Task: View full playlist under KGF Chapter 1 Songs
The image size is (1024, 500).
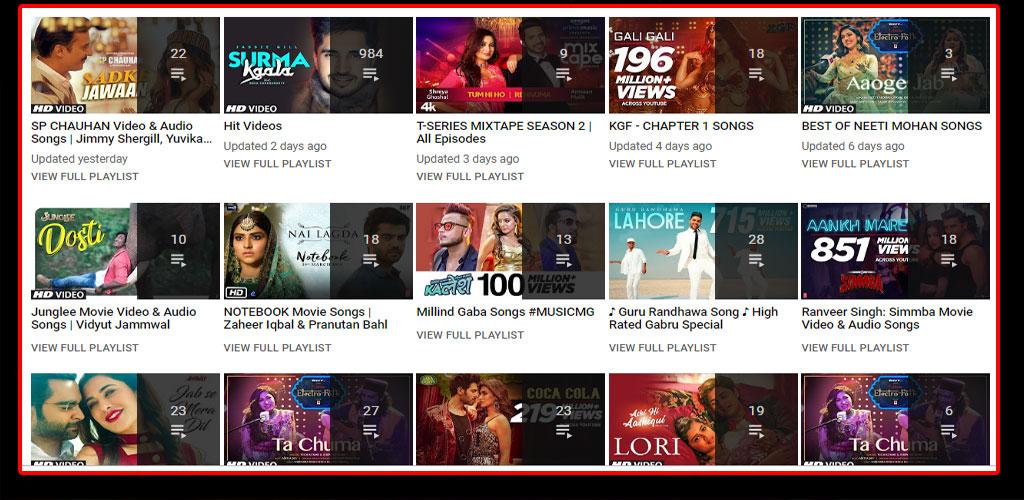Action: click(663, 164)
